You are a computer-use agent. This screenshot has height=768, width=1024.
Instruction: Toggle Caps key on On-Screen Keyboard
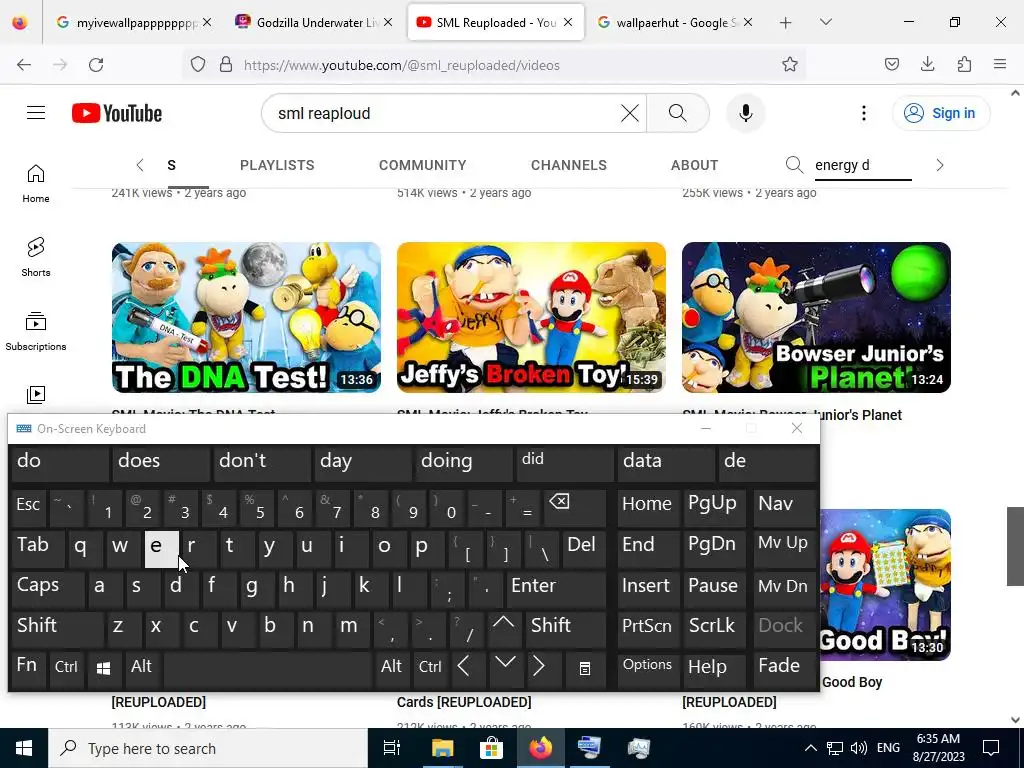pos(48,588)
